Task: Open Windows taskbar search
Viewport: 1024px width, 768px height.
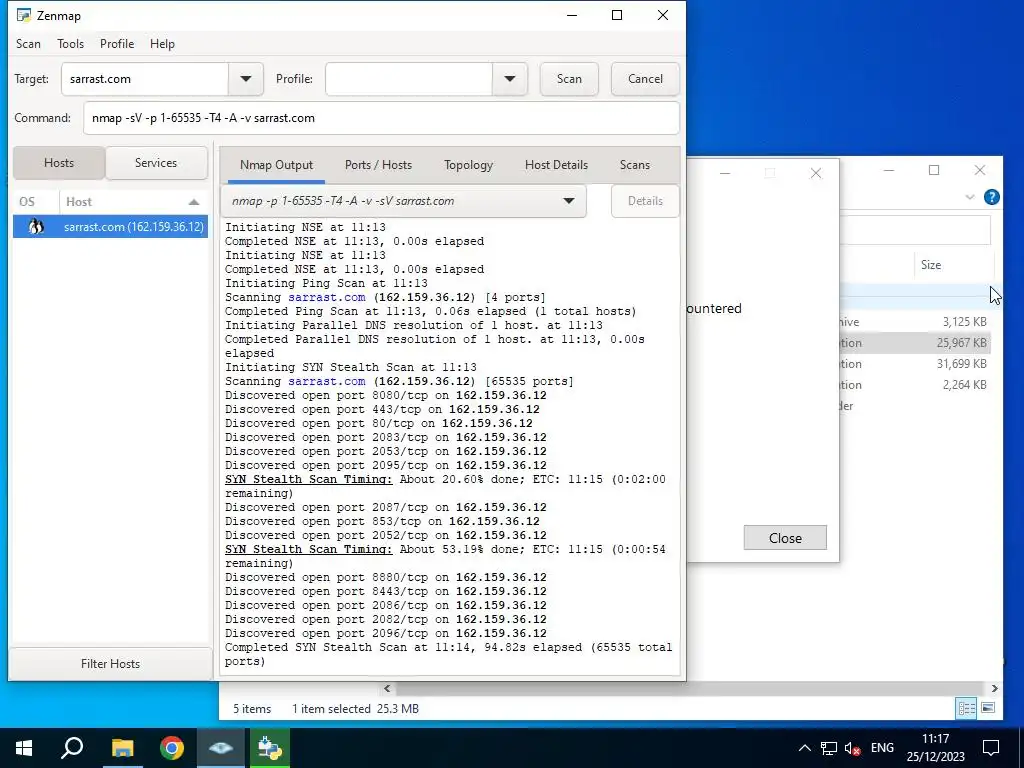Action: [x=72, y=748]
